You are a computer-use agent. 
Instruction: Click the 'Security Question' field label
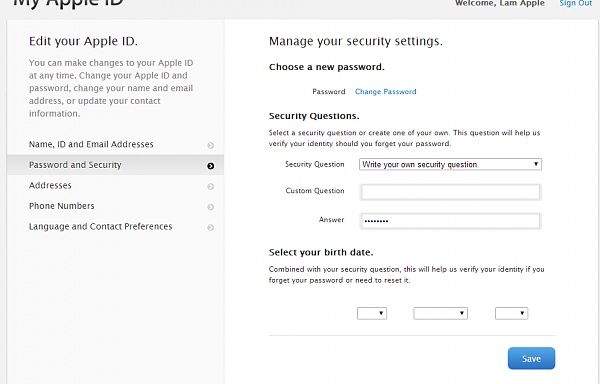coord(315,164)
